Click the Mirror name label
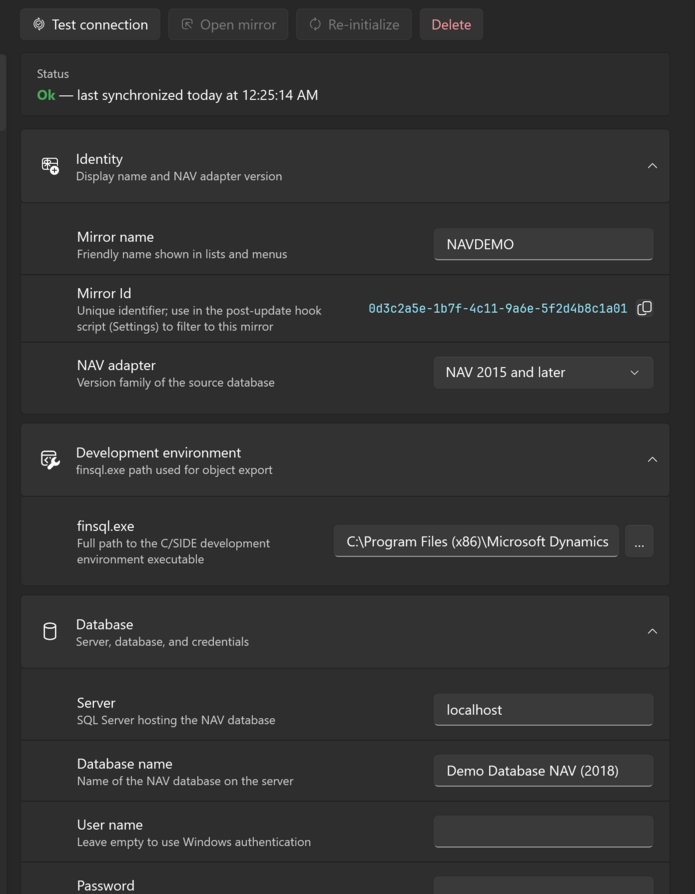This screenshot has width=695, height=894. pos(115,237)
